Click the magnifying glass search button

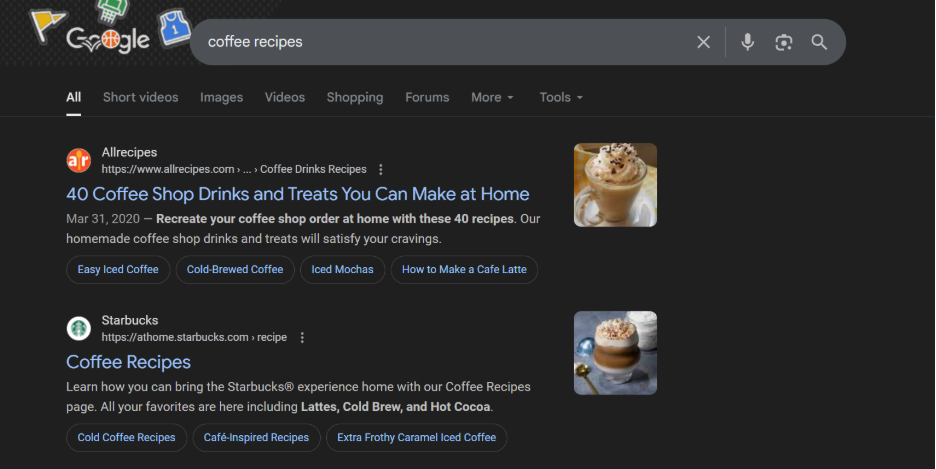pyautogui.click(x=819, y=42)
